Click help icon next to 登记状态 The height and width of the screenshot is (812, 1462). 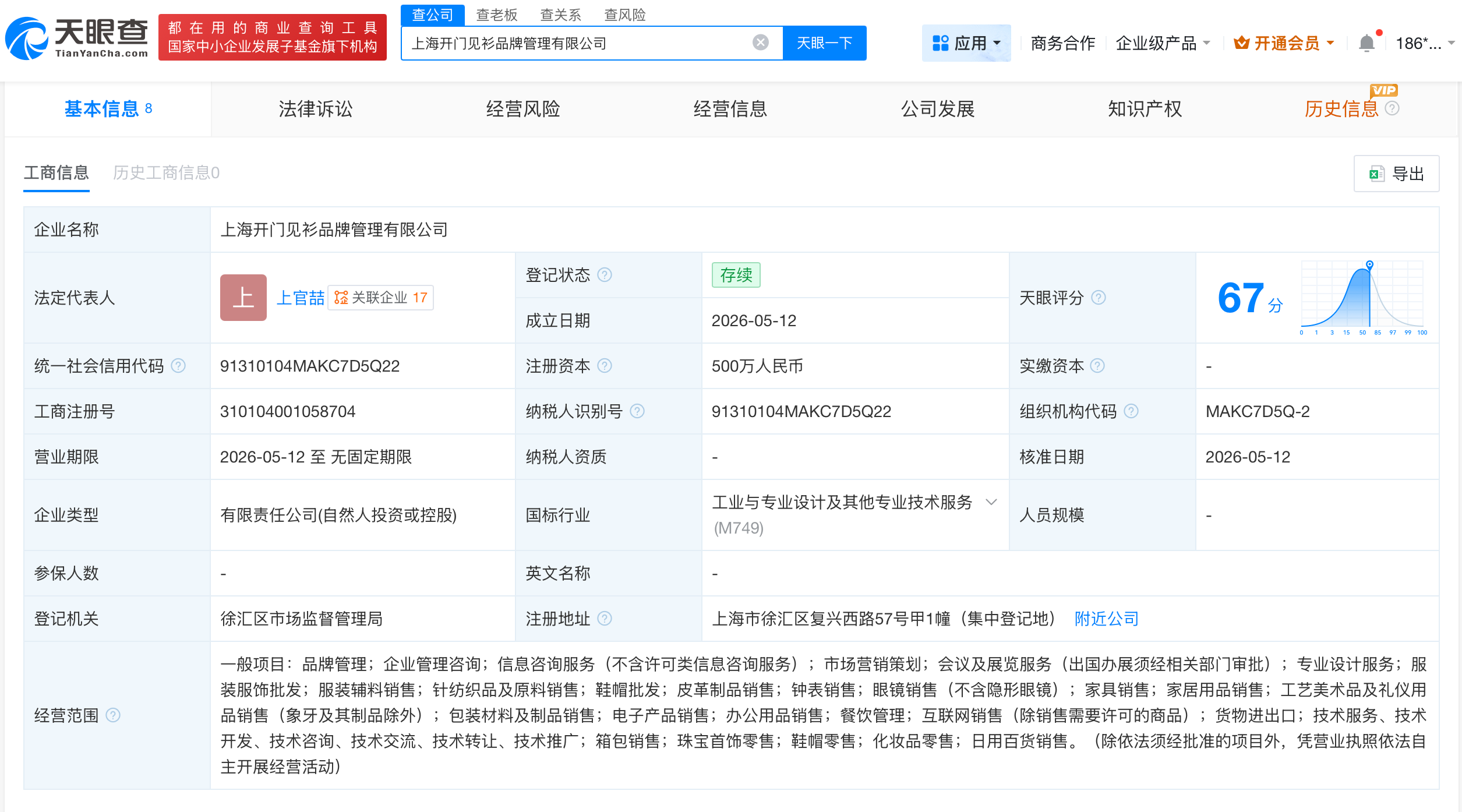tap(605, 274)
